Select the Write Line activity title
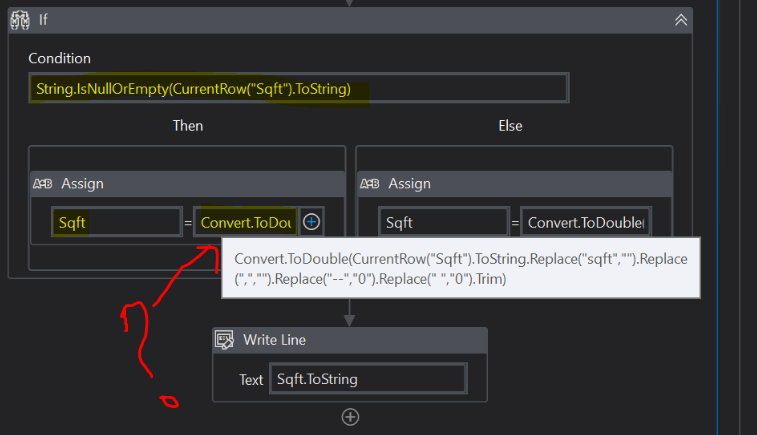 pos(274,339)
